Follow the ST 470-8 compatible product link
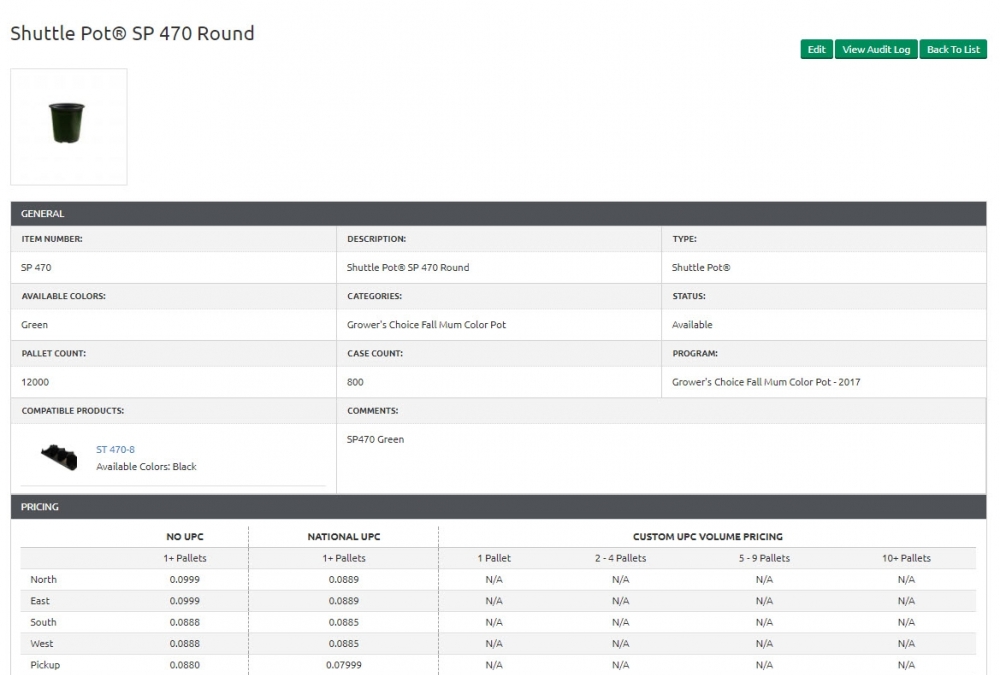 click(x=115, y=449)
